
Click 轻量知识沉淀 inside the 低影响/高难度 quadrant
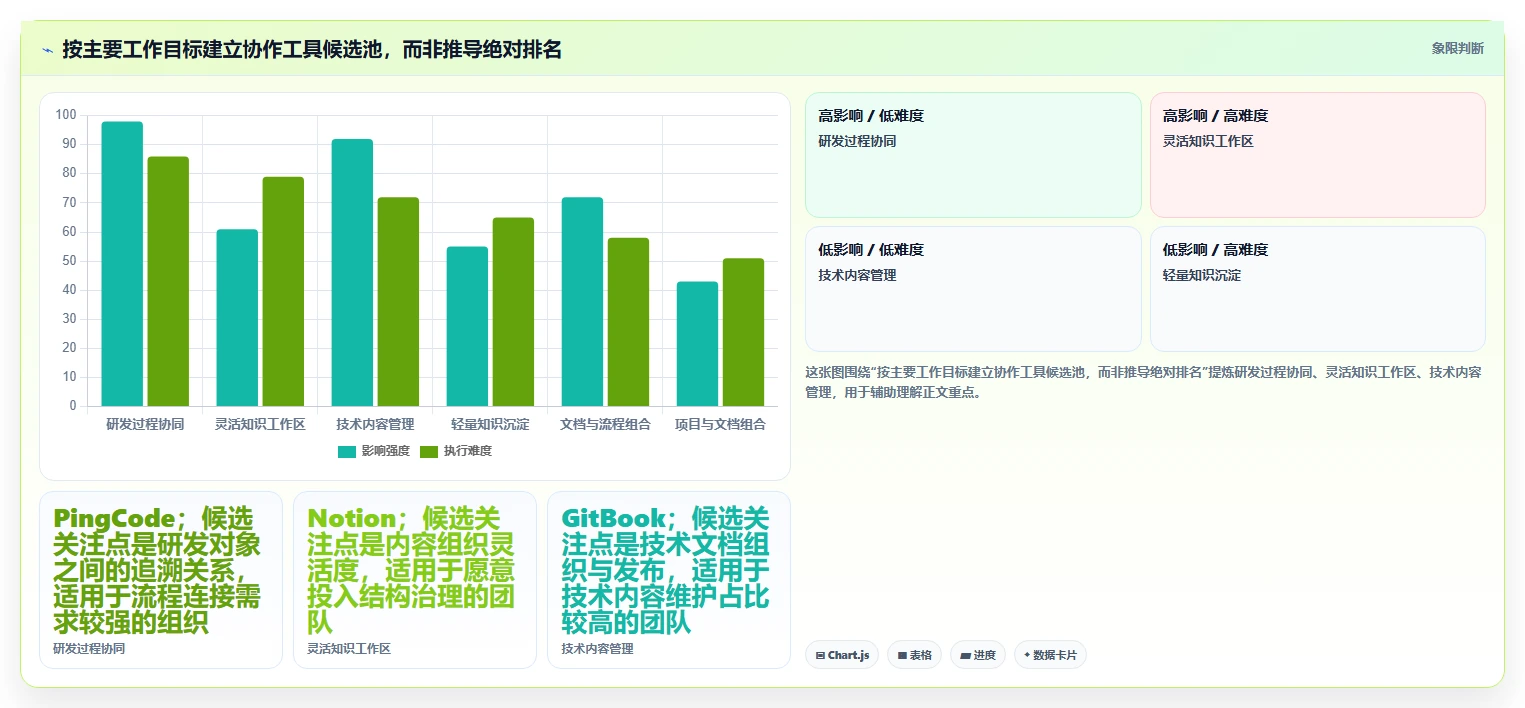[x=1201, y=275]
